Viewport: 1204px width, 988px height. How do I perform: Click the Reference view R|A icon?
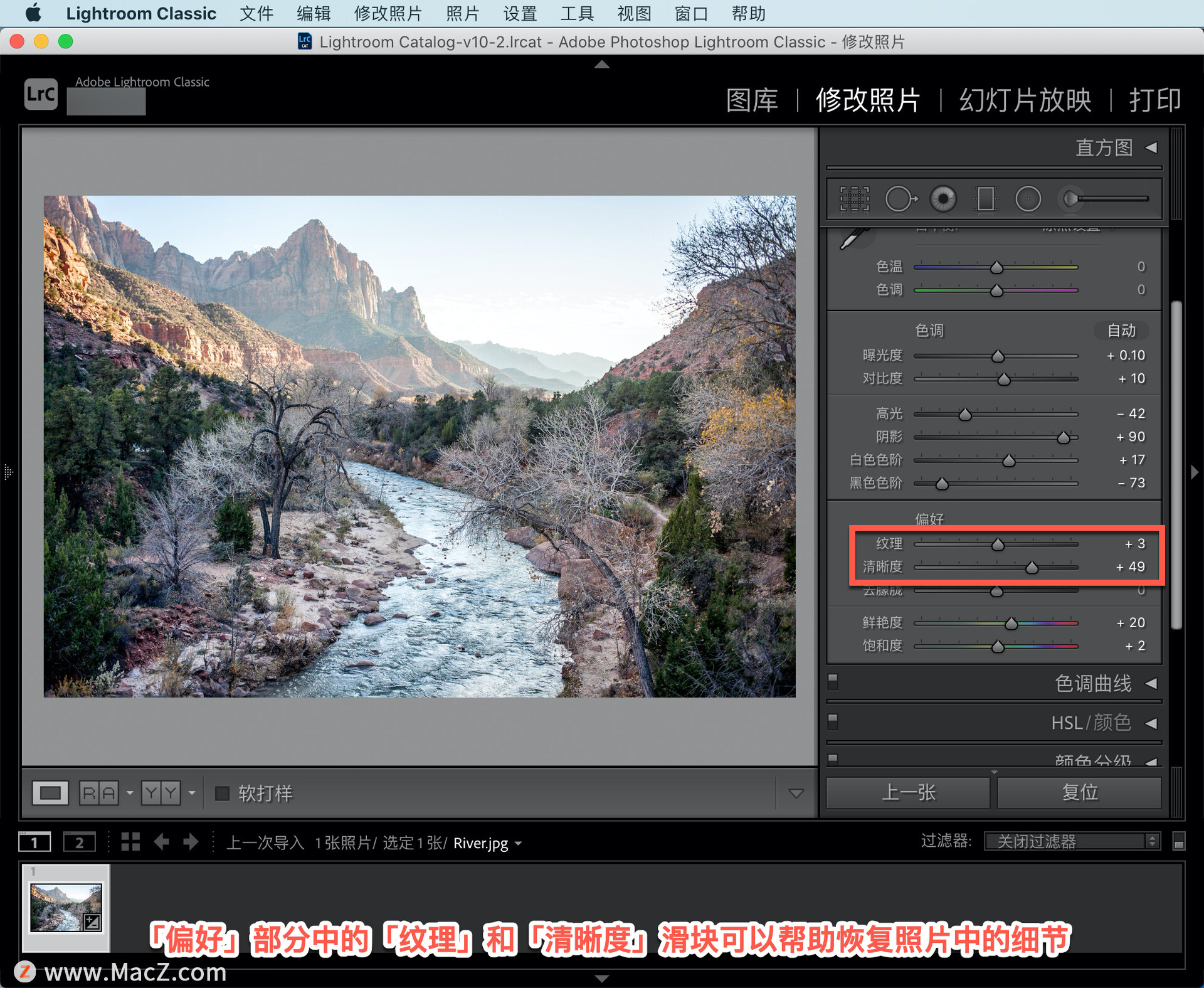point(99,793)
